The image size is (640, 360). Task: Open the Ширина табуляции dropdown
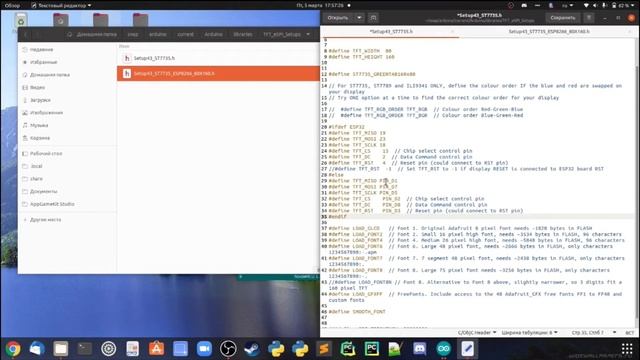pyautogui.click(x=529, y=333)
